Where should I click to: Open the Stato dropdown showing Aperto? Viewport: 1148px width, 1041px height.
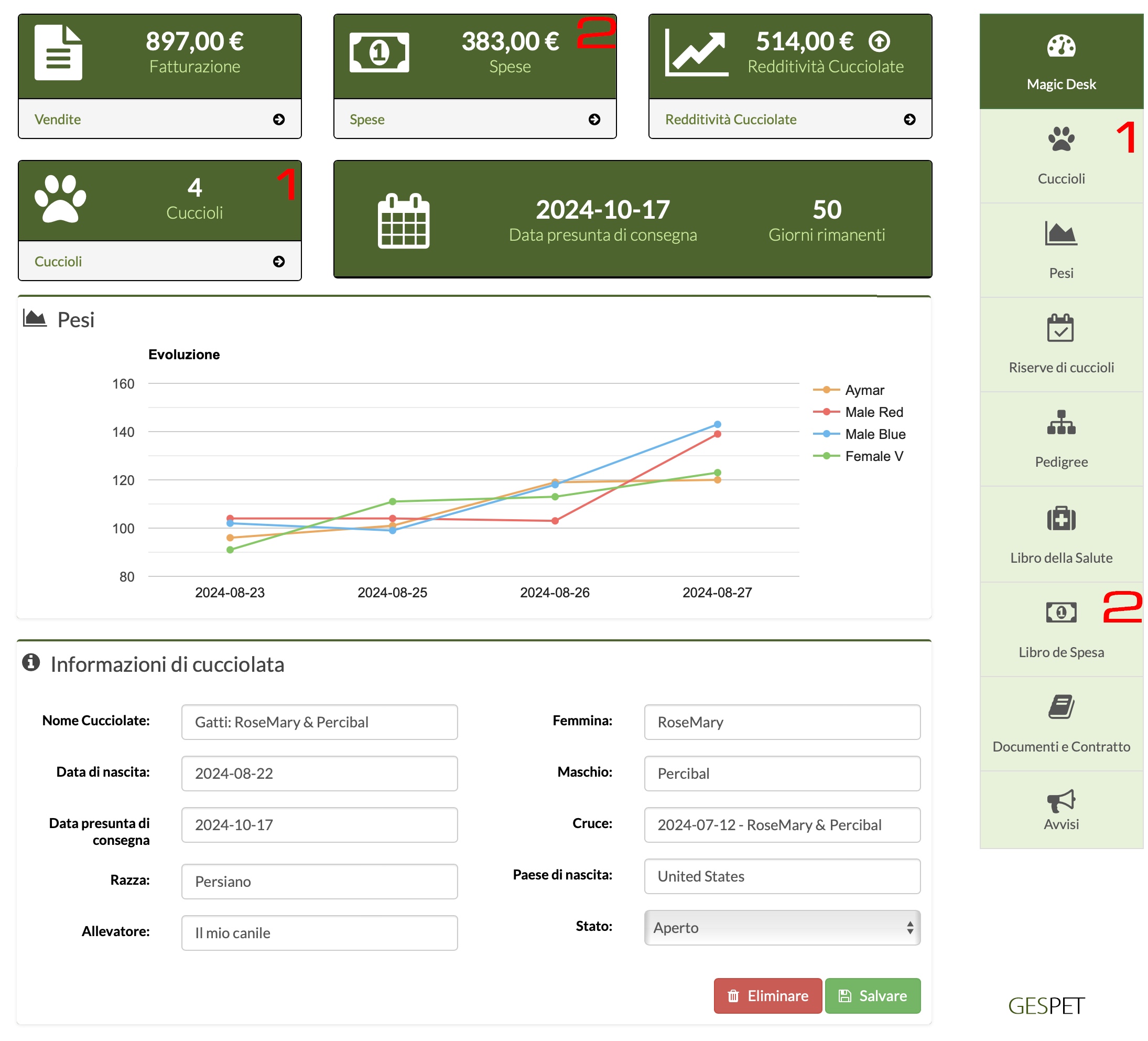tap(782, 928)
